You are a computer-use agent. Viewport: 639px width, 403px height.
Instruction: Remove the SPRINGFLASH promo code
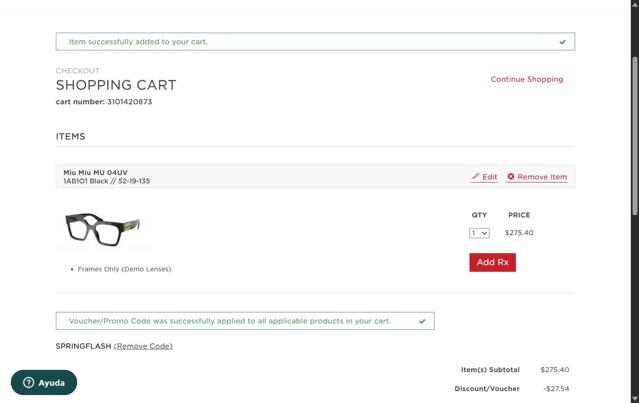coord(143,346)
